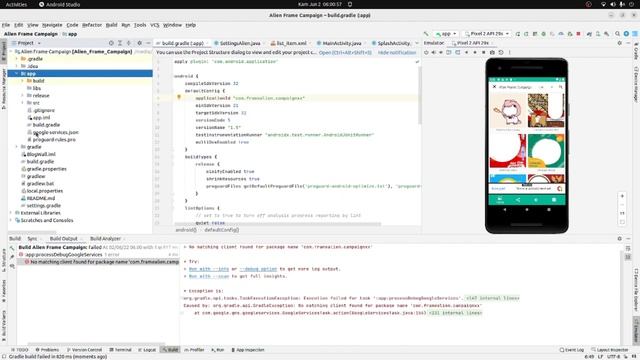Toggle the Build Variants side tab
The width and height of the screenshot is (640, 360).
pos(4,325)
